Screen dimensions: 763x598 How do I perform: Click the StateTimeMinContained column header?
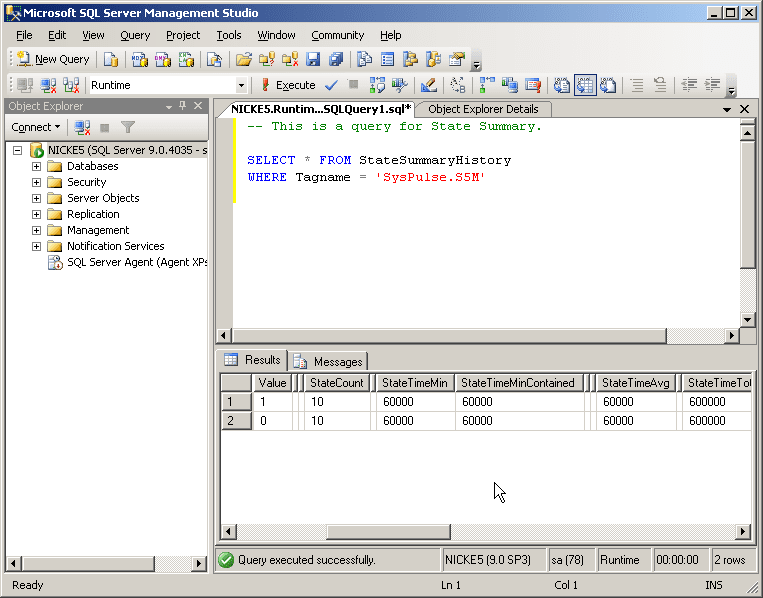[x=518, y=383]
